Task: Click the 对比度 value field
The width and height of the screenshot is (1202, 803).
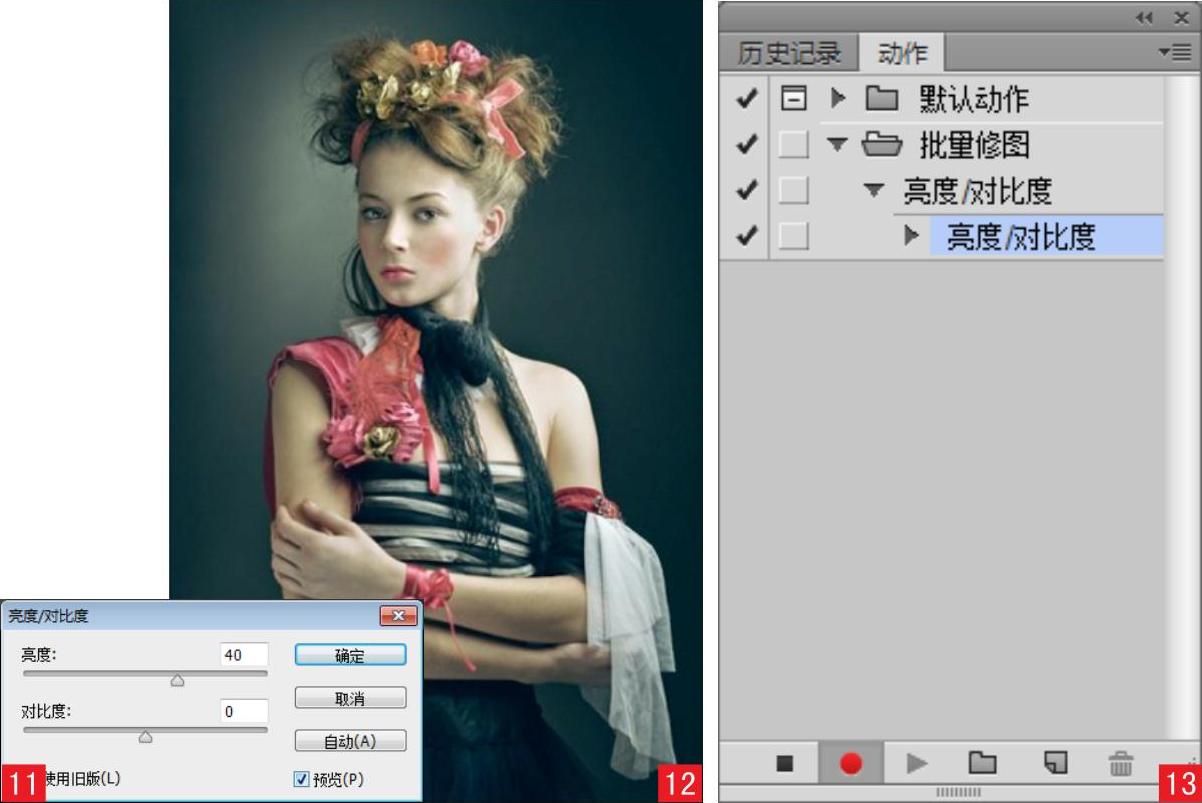Action: (244, 711)
